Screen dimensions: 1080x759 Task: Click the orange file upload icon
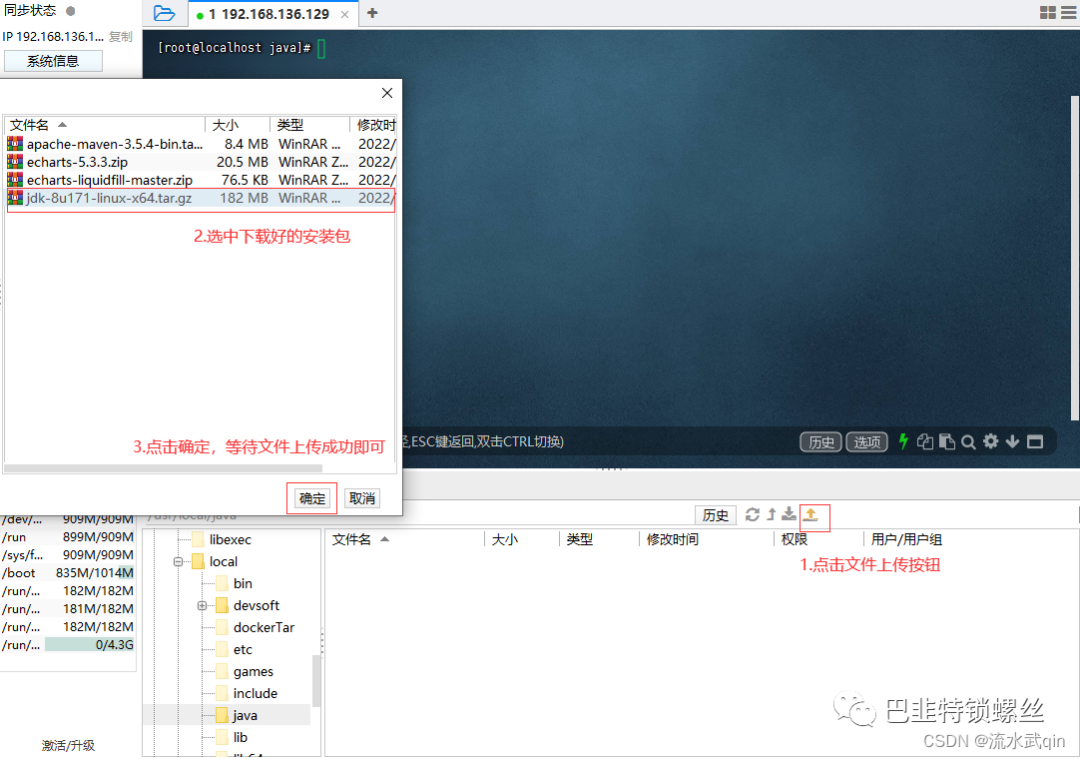point(811,514)
